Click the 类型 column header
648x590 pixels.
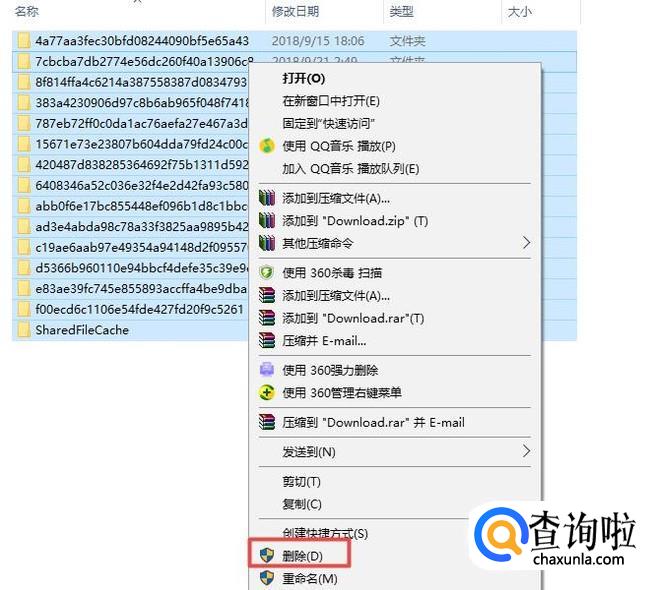[401, 11]
